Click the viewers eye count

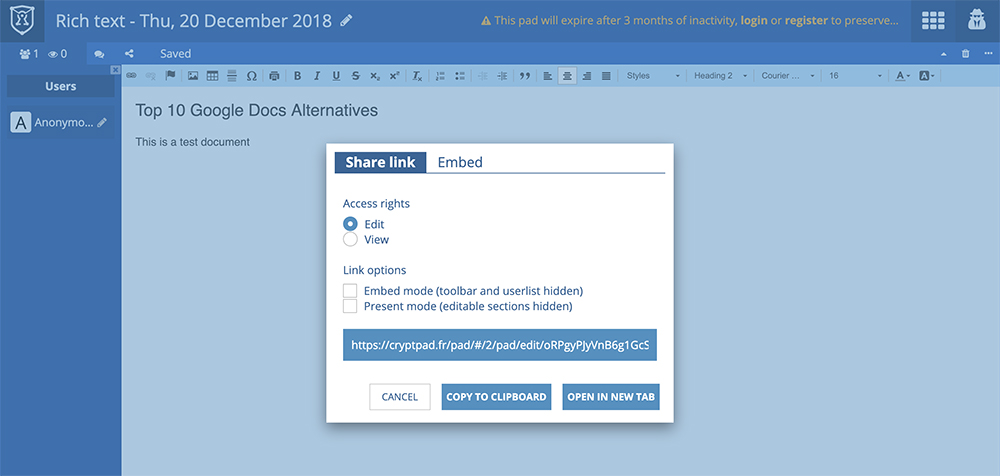click(x=57, y=54)
